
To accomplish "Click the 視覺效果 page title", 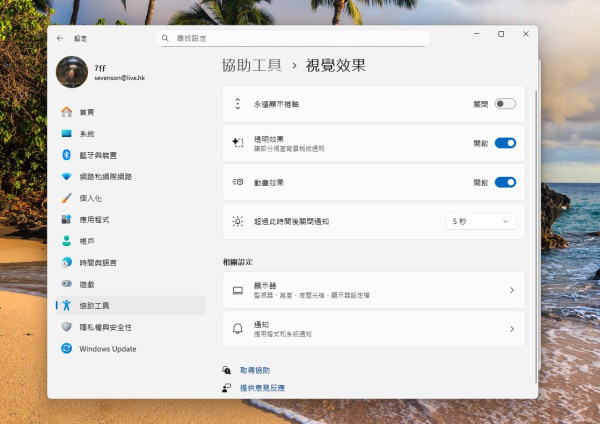I will tap(336, 65).
